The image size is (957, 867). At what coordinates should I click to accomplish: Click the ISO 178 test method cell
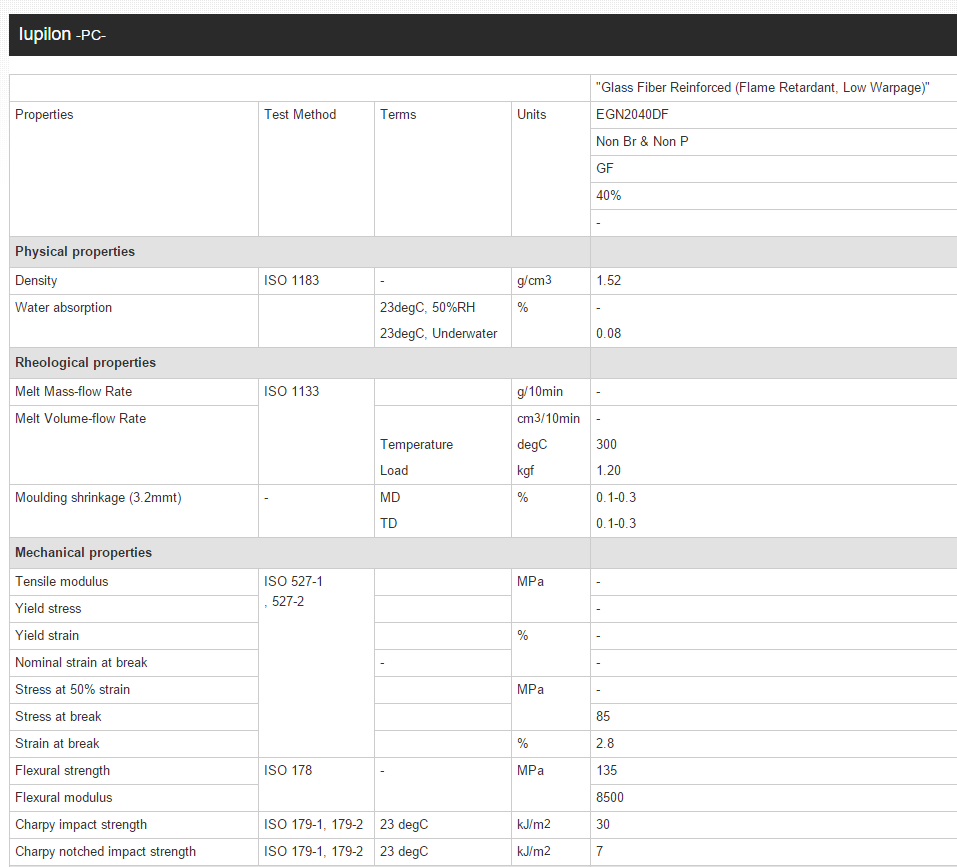tap(288, 771)
